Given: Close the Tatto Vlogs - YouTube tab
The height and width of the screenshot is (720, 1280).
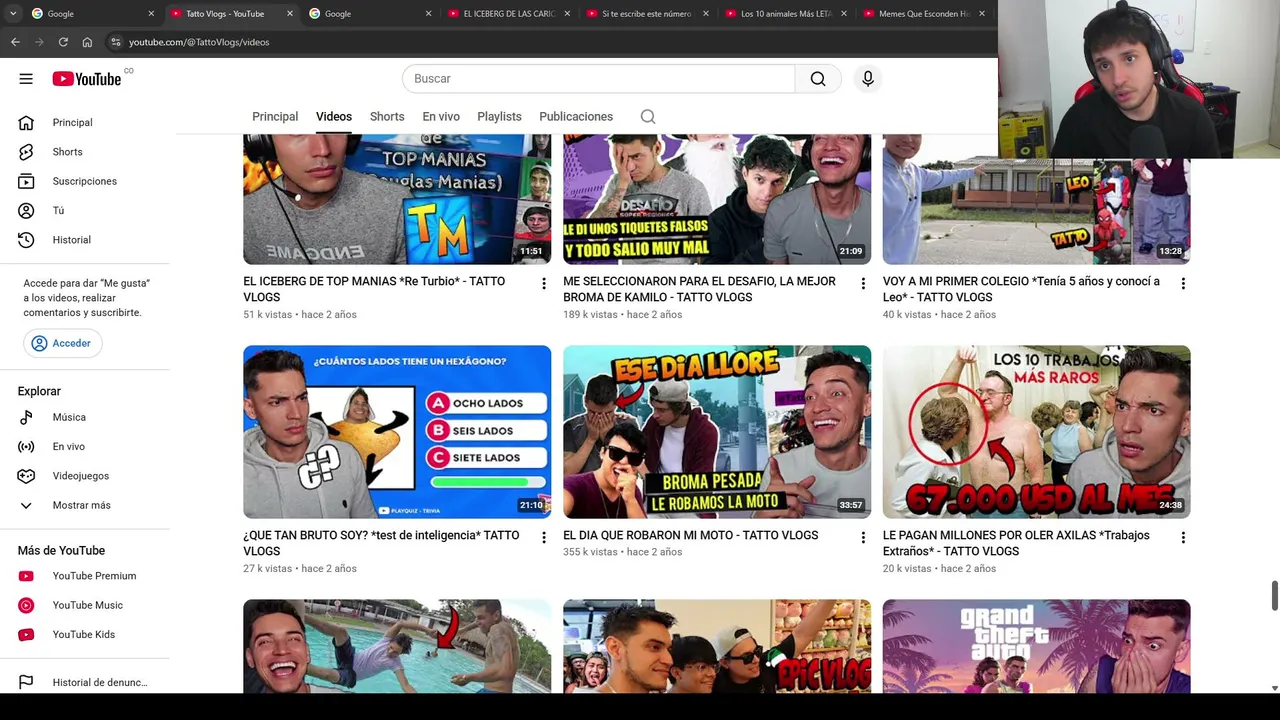Looking at the screenshot, I should click(290, 14).
